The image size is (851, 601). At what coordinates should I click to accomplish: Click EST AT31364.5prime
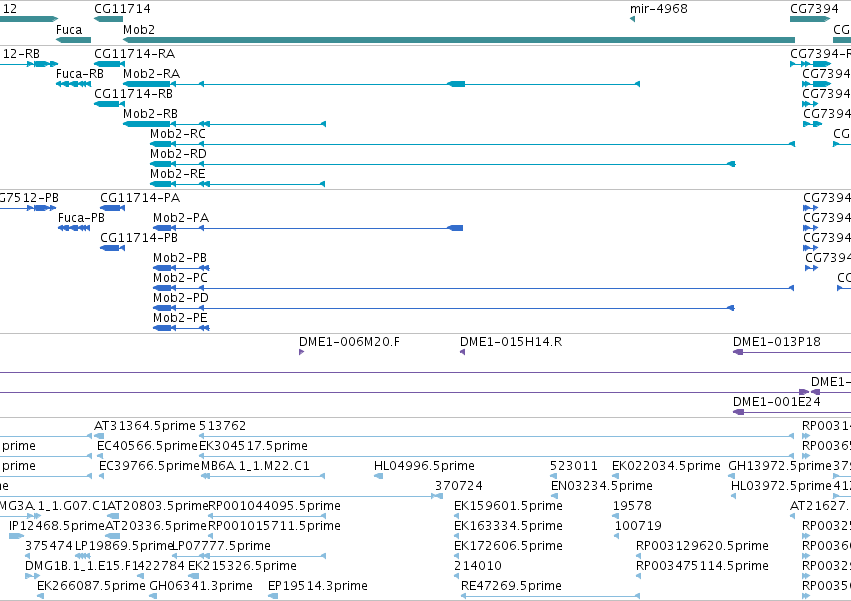pos(99,436)
